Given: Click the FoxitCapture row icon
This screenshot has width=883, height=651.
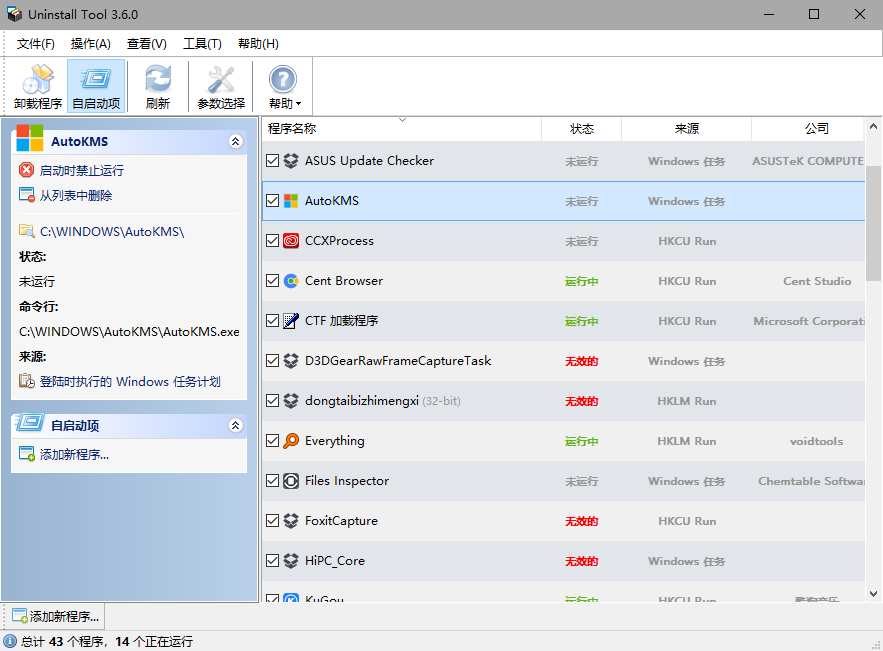Looking at the screenshot, I should [291, 521].
